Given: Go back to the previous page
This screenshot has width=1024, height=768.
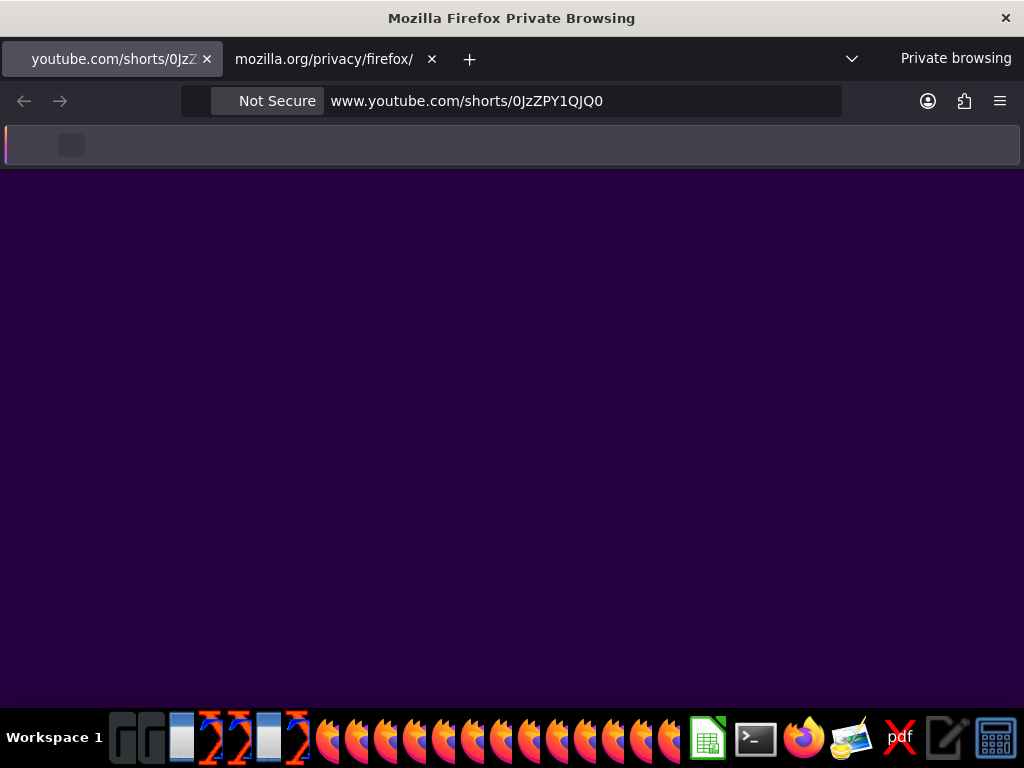Looking at the screenshot, I should [24, 101].
